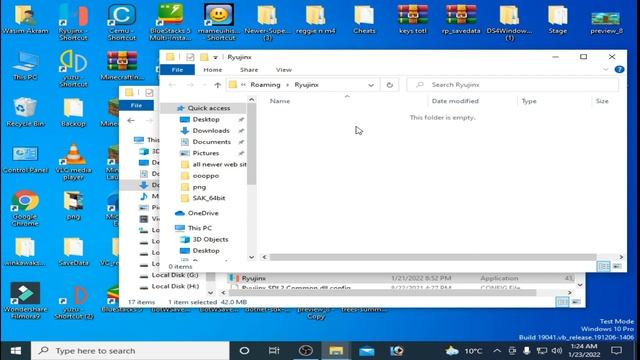Select Local Disk (G:) in back window
The height and width of the screenshot is (360, 640).
(175, 275)
